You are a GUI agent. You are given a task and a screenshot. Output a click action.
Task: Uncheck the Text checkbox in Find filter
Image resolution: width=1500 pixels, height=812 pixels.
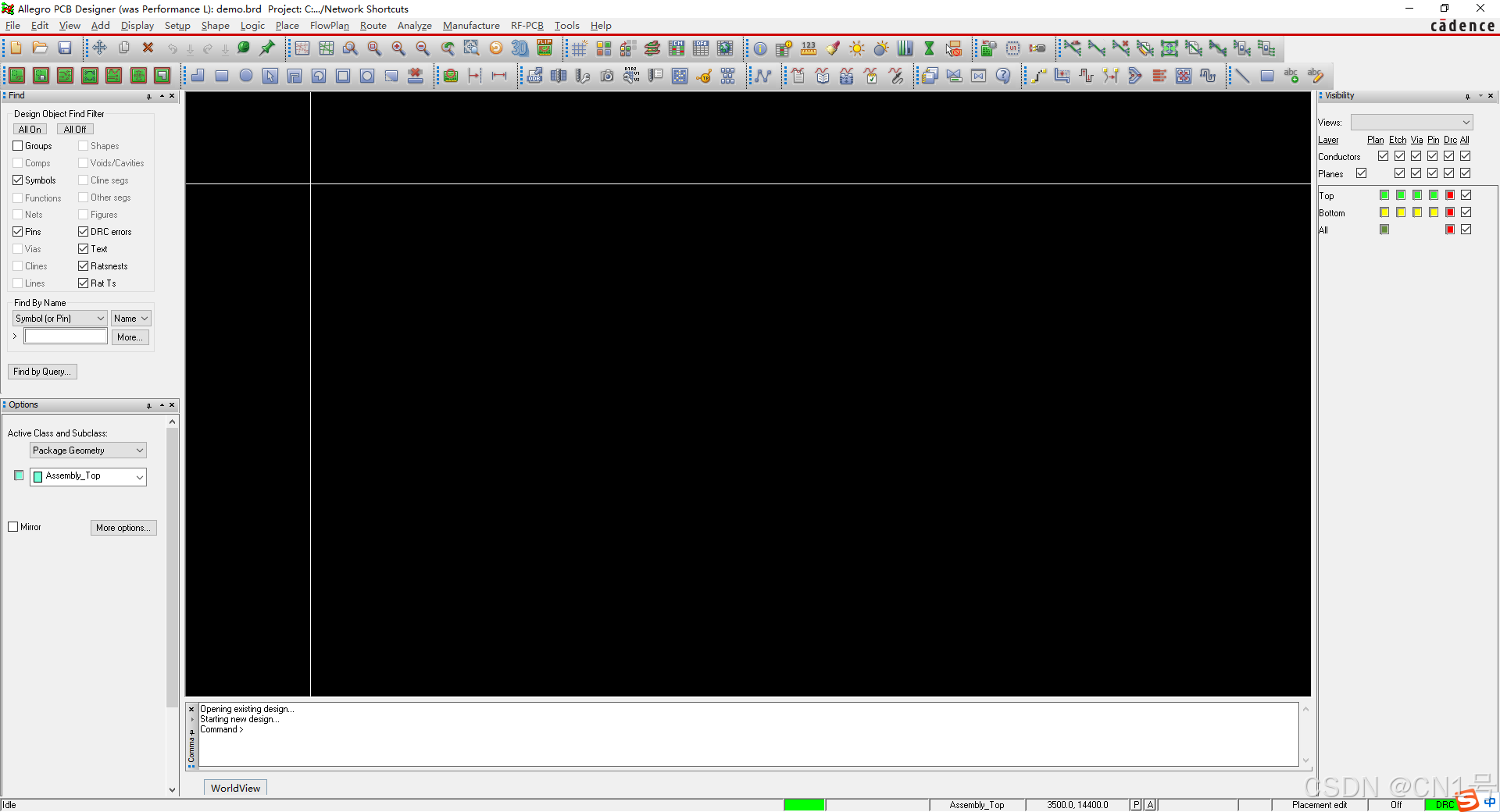pos(84,249)
